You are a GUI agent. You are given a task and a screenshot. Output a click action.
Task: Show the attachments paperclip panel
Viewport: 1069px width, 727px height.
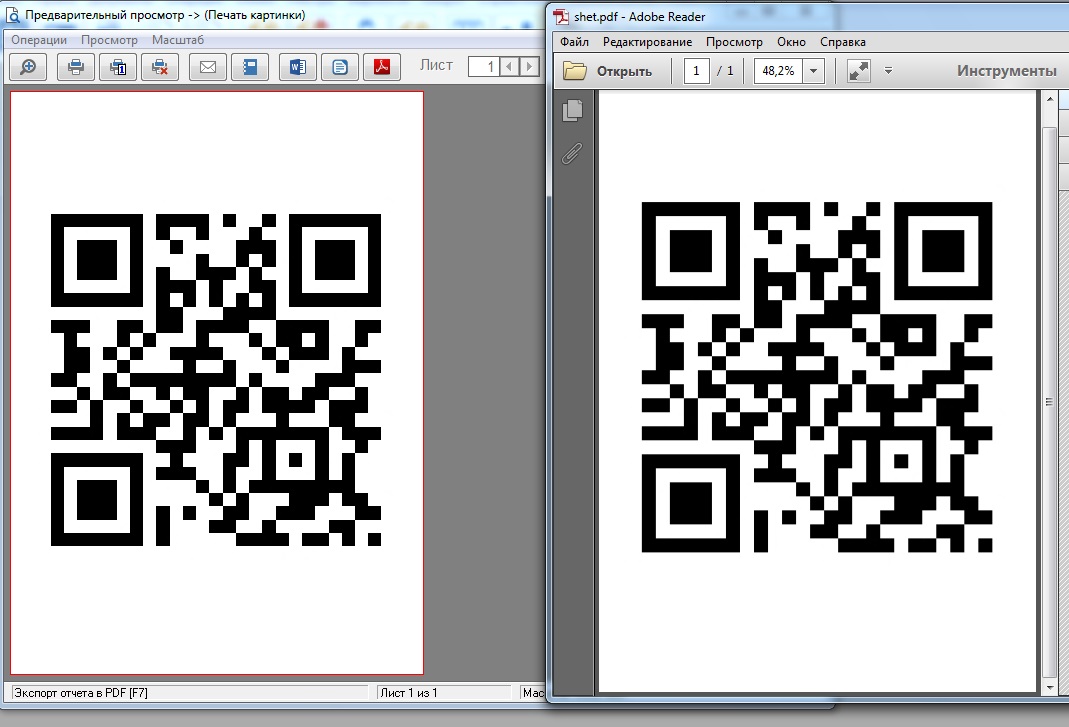(572, 153)
